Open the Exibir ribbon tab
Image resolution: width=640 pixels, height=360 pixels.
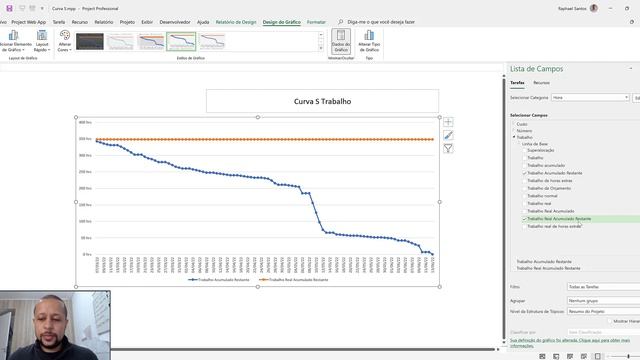(147, 22)
